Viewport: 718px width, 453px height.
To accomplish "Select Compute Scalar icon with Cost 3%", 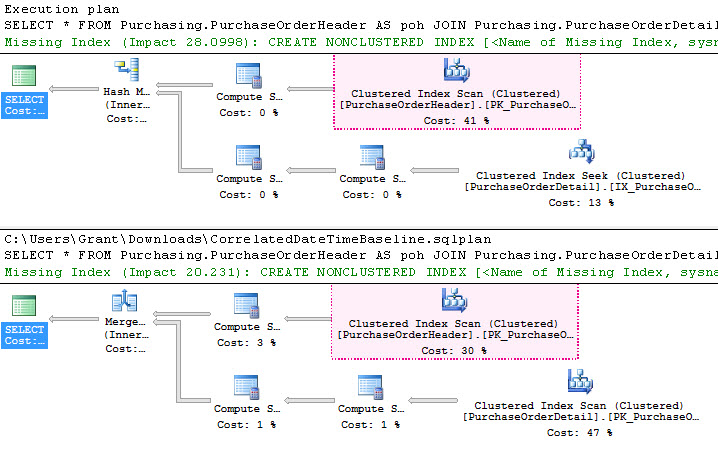I will coord(246,306).
